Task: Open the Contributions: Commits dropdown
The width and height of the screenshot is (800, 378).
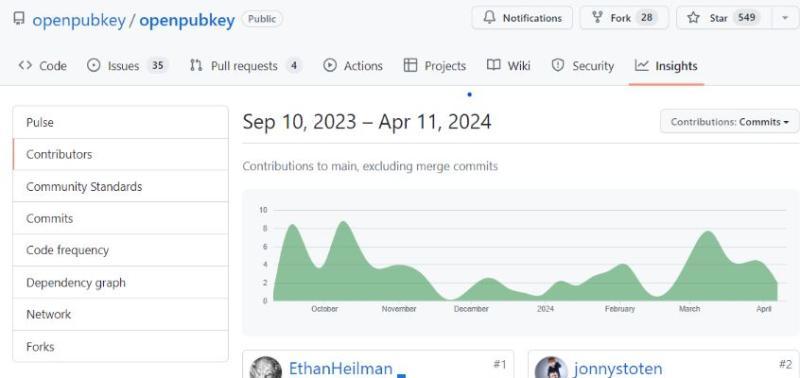Action: pos(730,122)
